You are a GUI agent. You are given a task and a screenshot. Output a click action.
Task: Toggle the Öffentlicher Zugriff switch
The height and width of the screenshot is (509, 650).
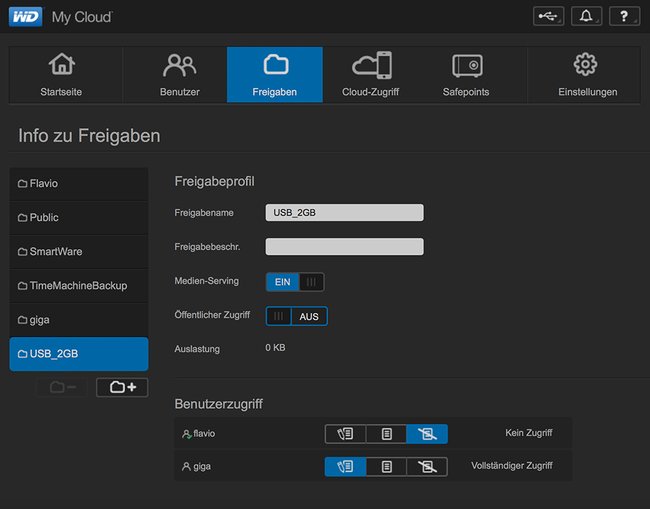click(x=296, y=316)
